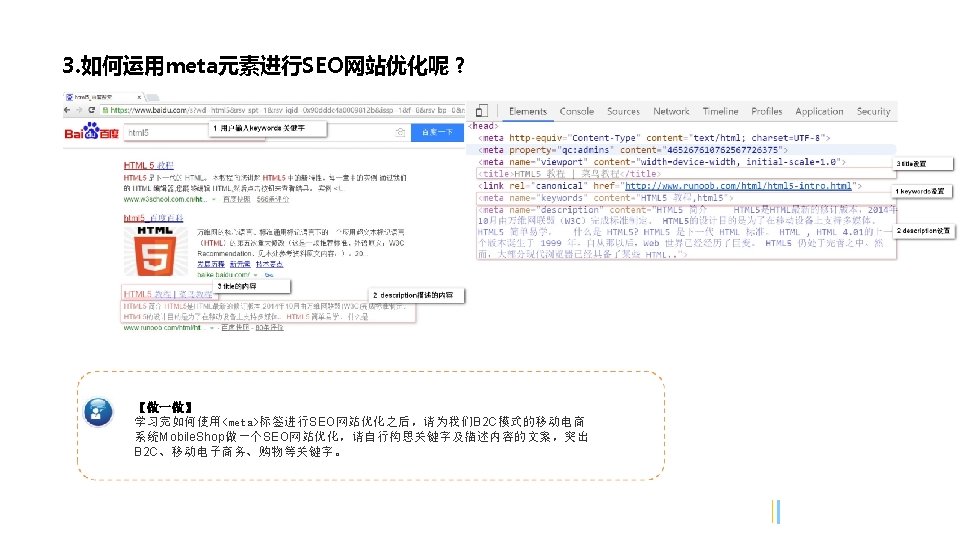This screenshot has width=960, height=540.
Task: Click the HTML5 logo thumbnail
Action: [x=155, y=251]
